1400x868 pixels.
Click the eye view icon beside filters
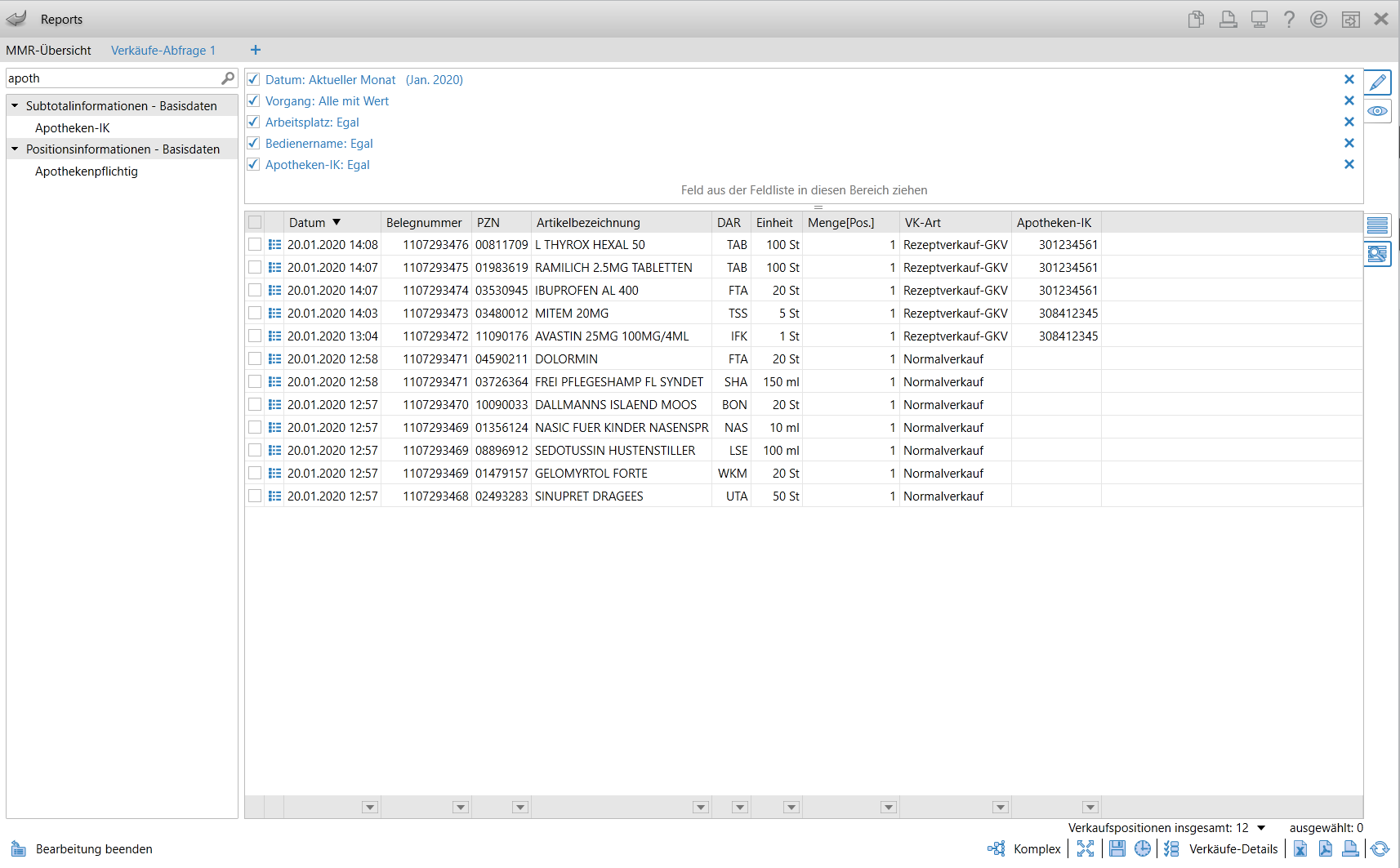coord(1378,111)
